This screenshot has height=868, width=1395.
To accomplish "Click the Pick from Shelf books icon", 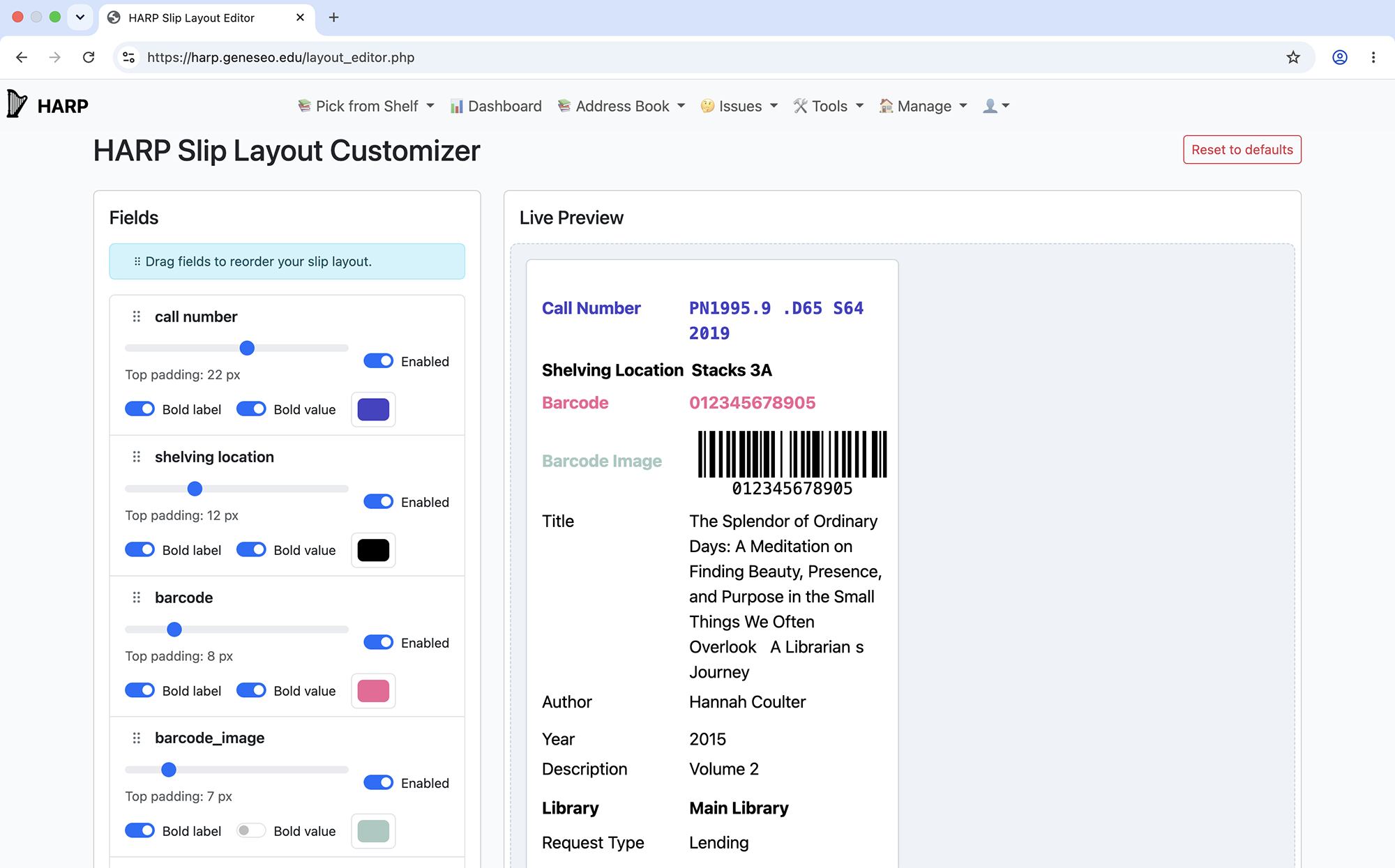I will [x=304, y=106].
